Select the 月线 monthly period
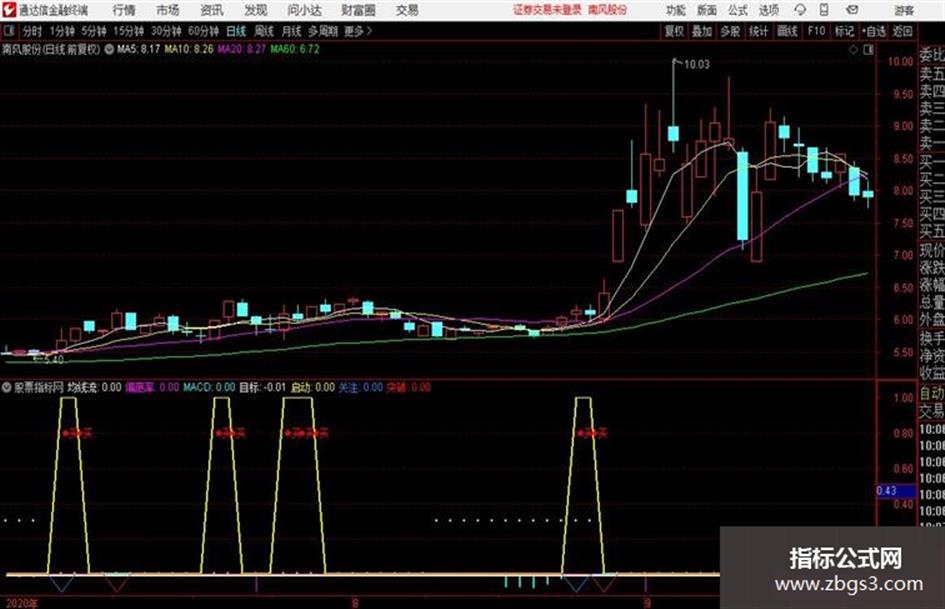945x609 pixels. (x=291, y=31)
